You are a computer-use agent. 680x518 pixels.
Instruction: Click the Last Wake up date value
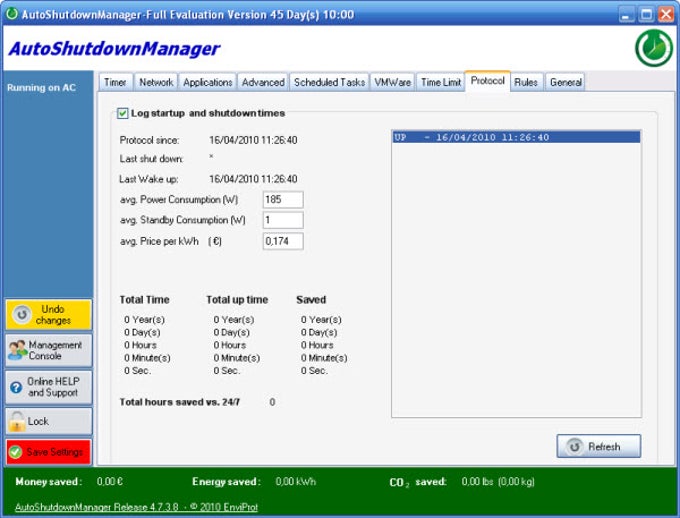coord(253,179)
